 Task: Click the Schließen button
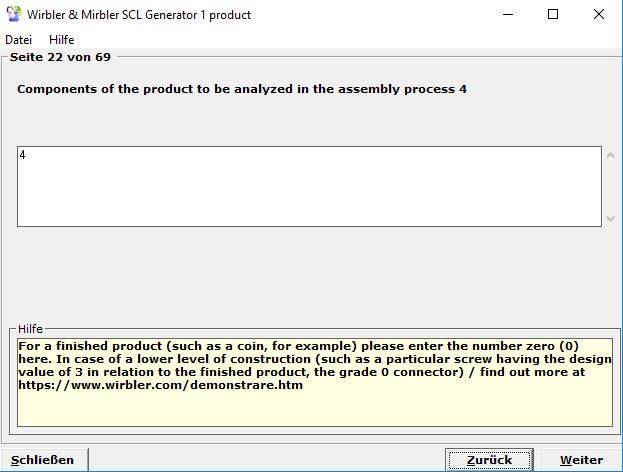point(43,460)
